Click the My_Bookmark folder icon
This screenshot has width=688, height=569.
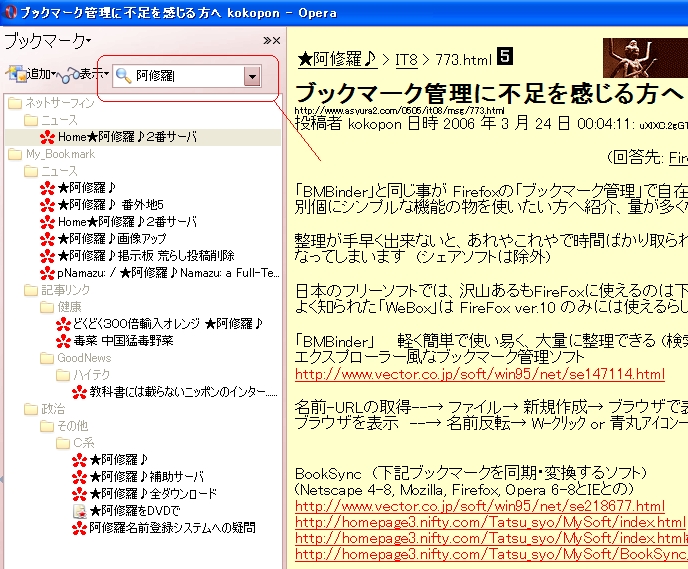pyautogui.click(x=15, y=154)
